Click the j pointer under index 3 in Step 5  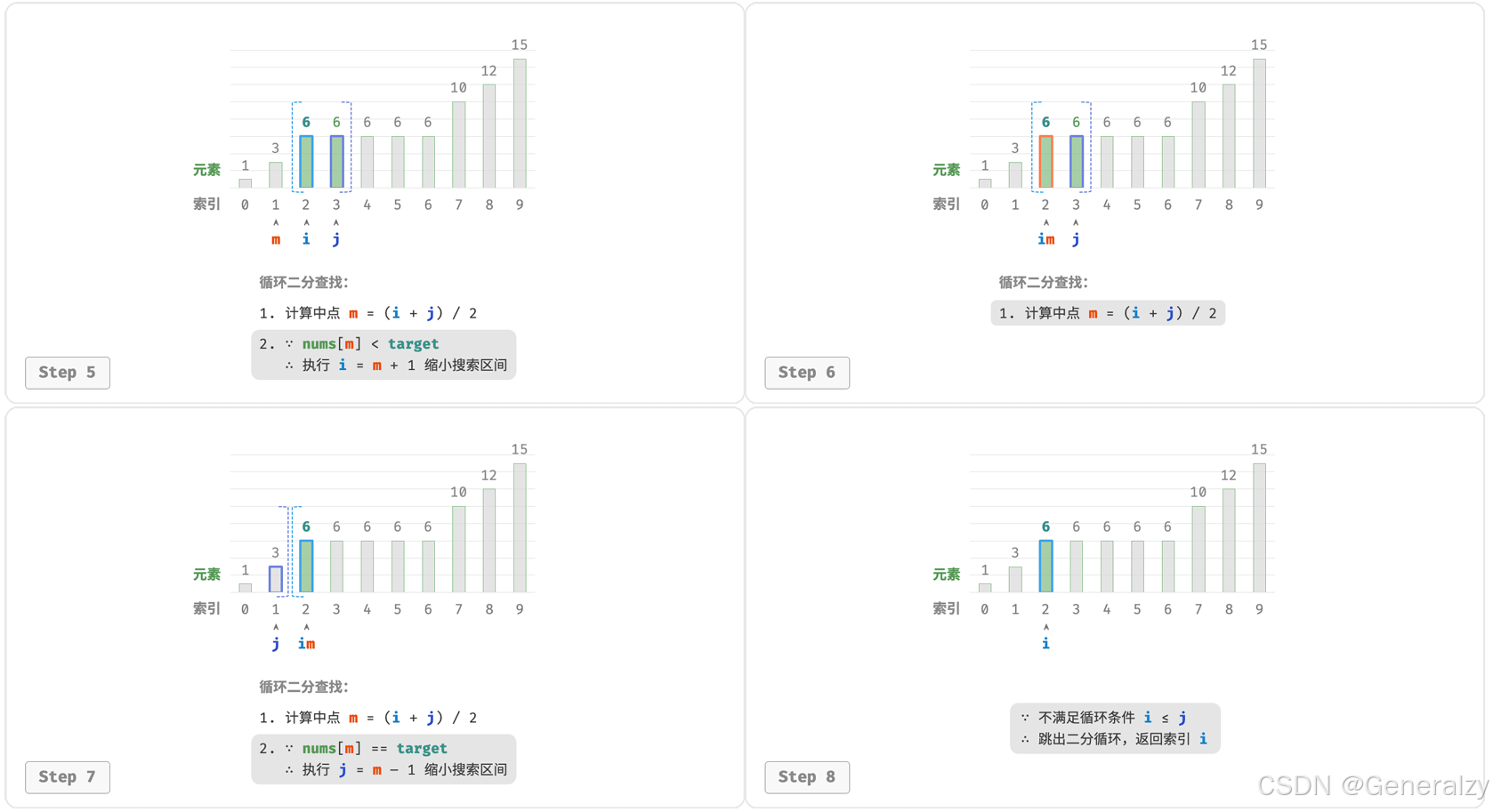point(336,240)
